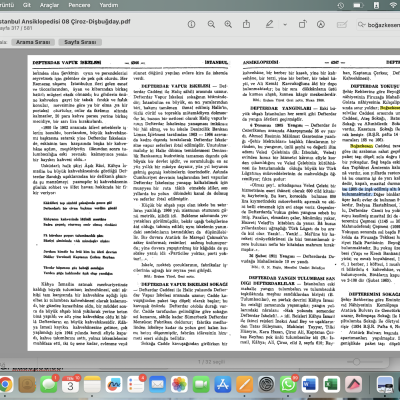
Task: Open the Inspector info icon in Preview toolbar
Action: tap(191, 24)
